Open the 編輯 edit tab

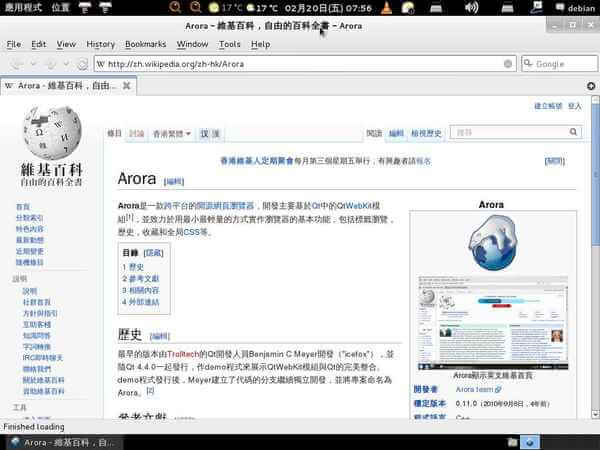coord(396,133)
